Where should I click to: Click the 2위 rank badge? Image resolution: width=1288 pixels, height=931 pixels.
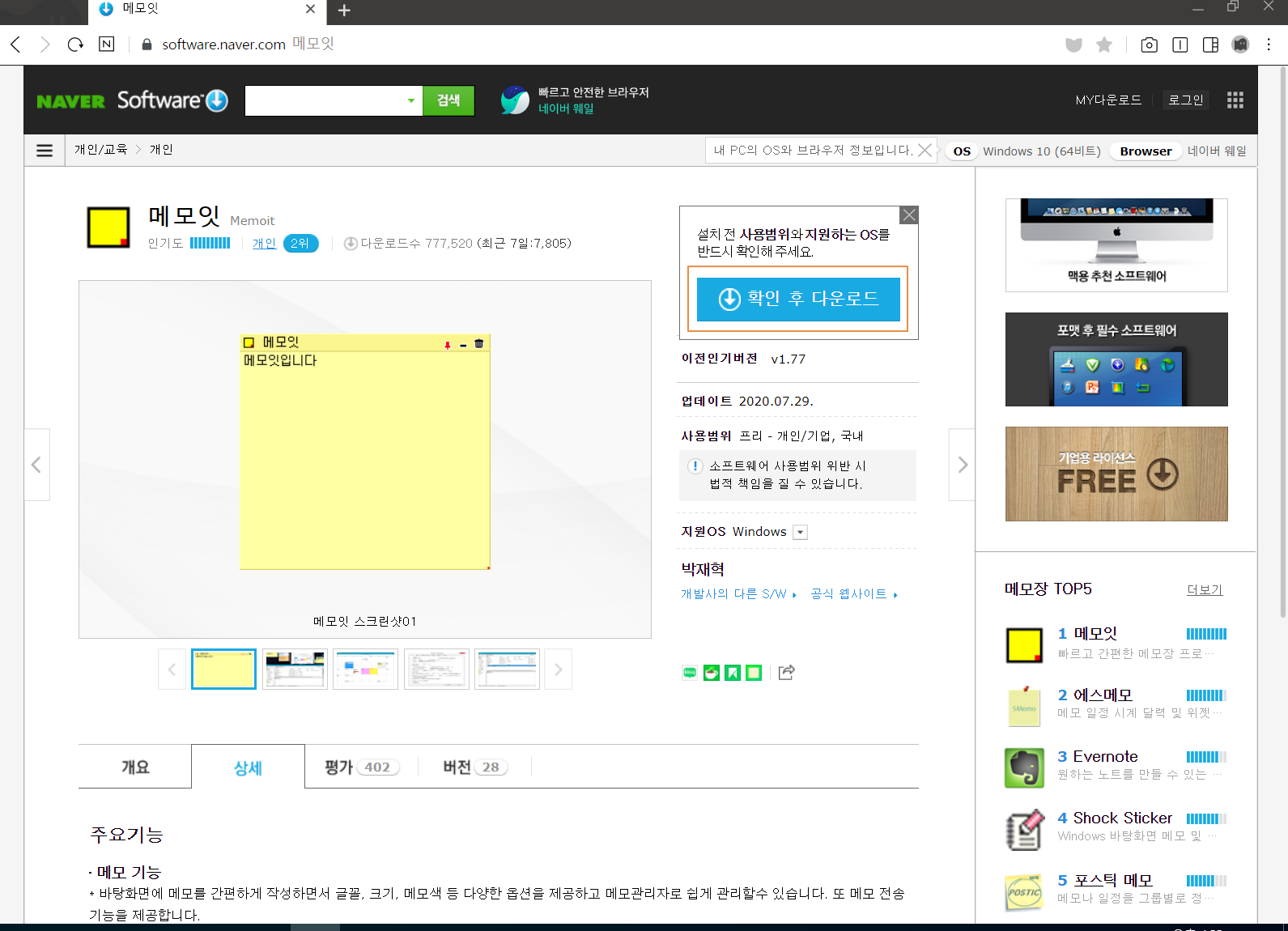[x=300, y=244]
